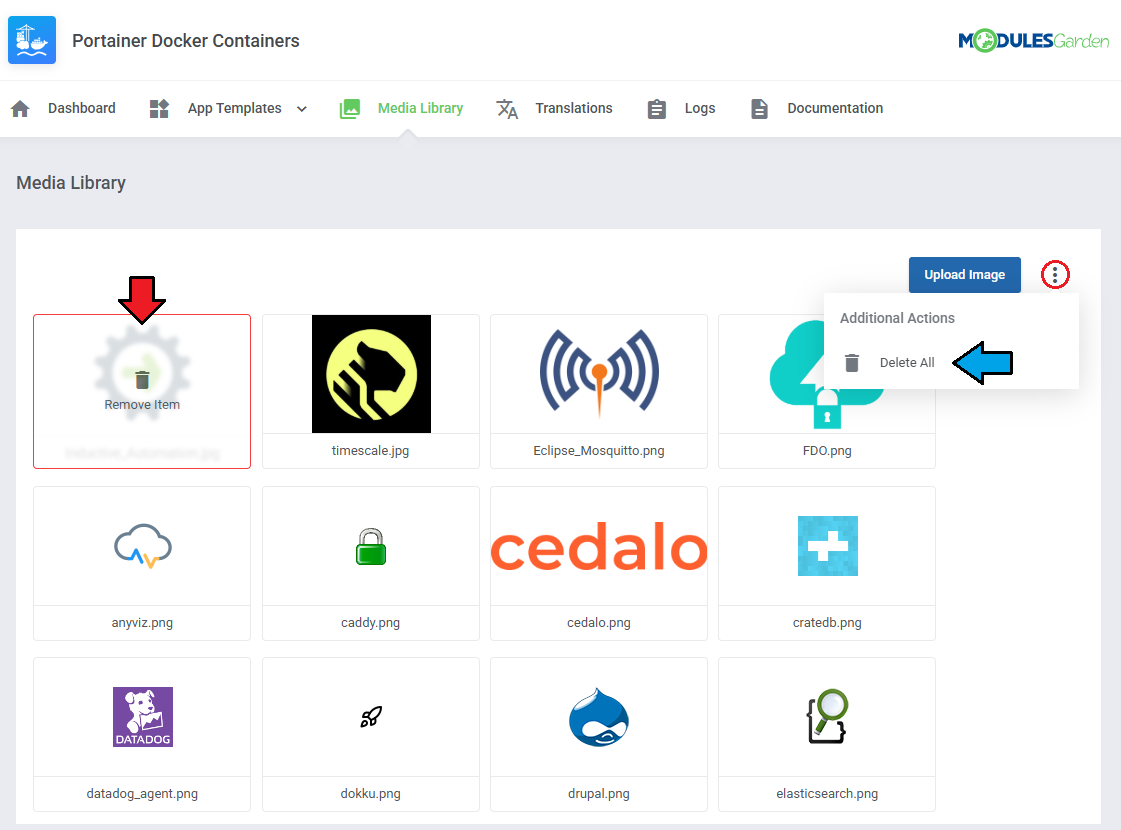
Task: Select the drupal drop thumbnail
Action: (599, 717)
